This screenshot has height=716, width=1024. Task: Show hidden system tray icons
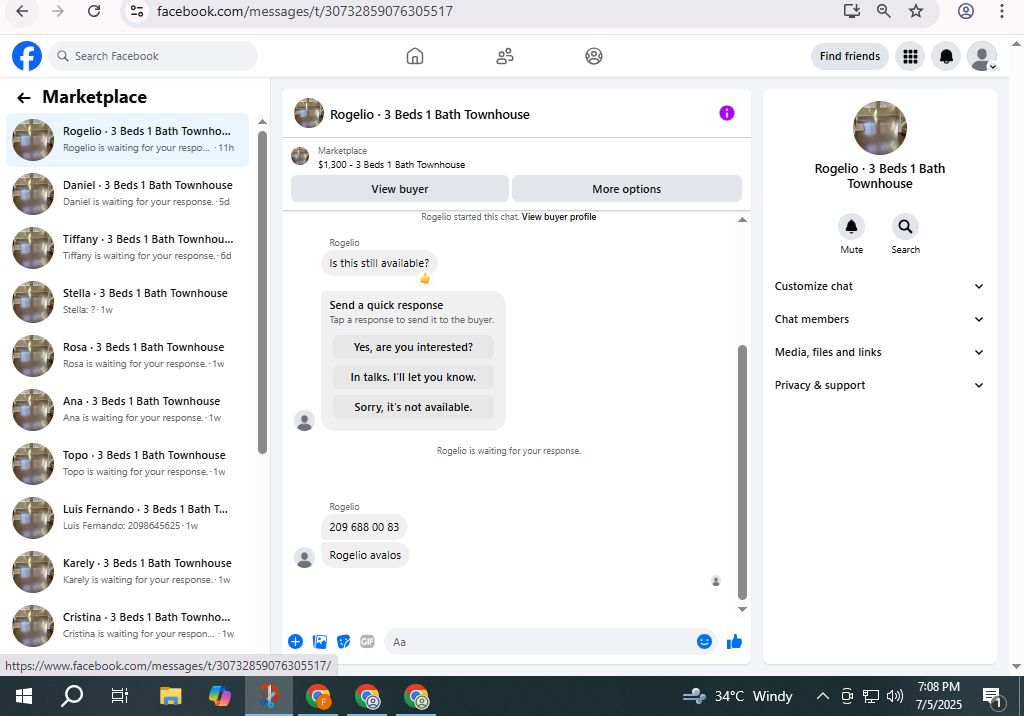point(823,696)
